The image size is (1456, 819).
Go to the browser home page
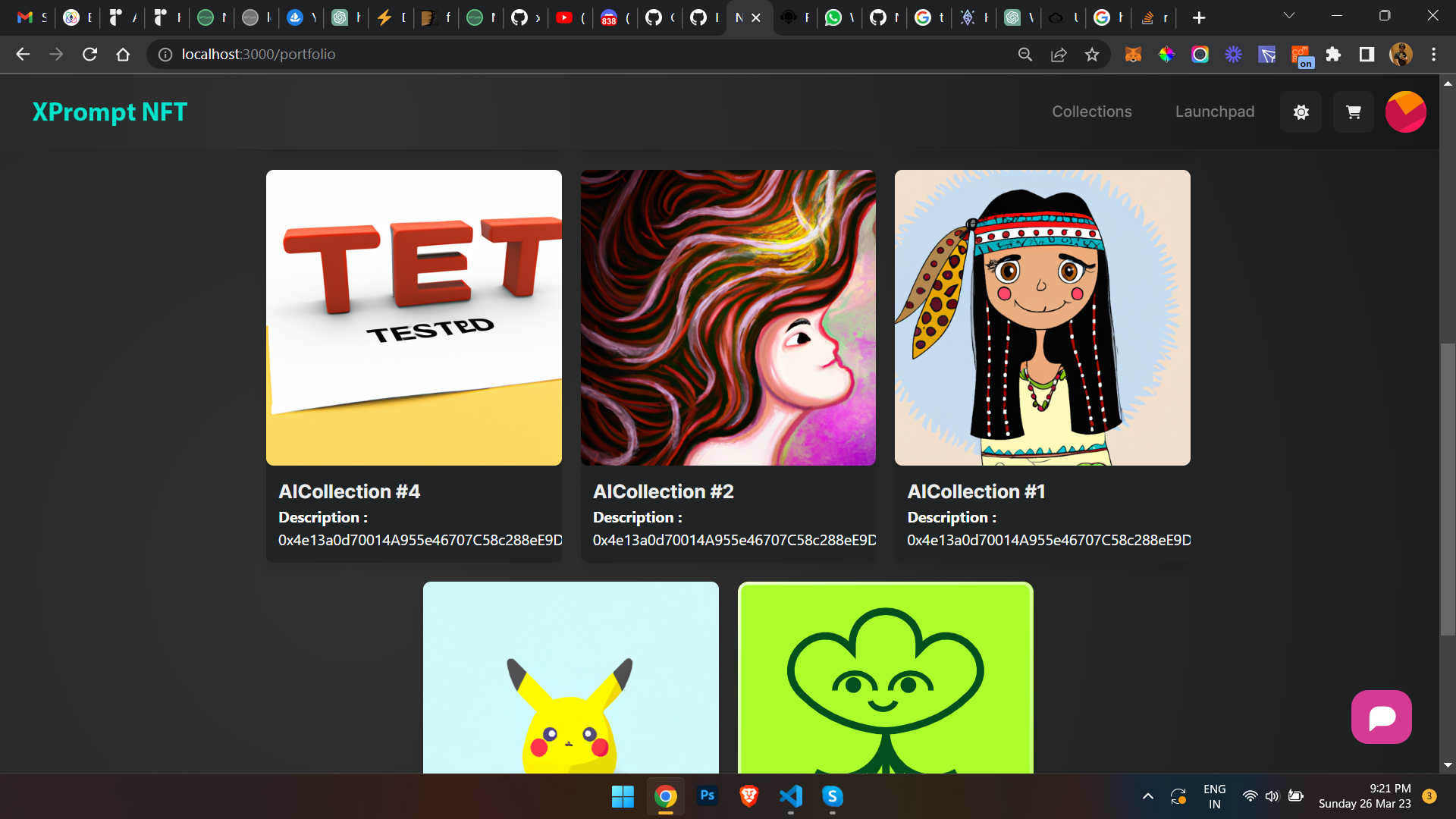(123, 55)
